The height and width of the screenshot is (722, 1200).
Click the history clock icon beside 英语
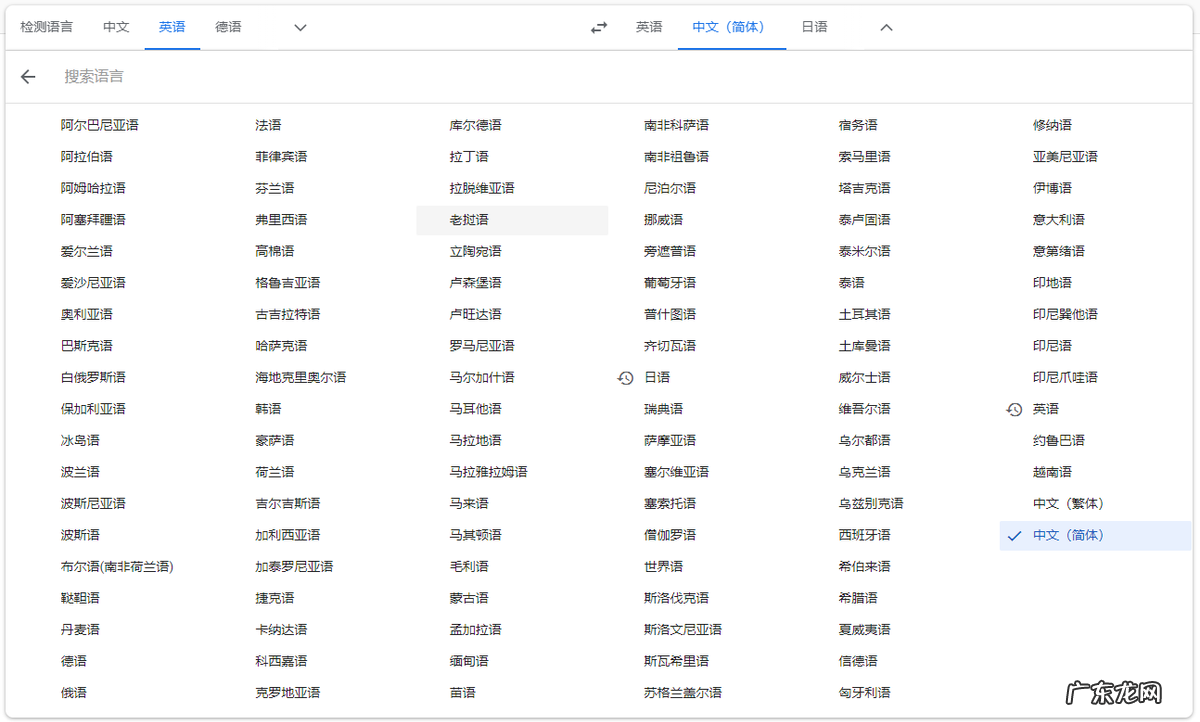[x=1014, y=408]
